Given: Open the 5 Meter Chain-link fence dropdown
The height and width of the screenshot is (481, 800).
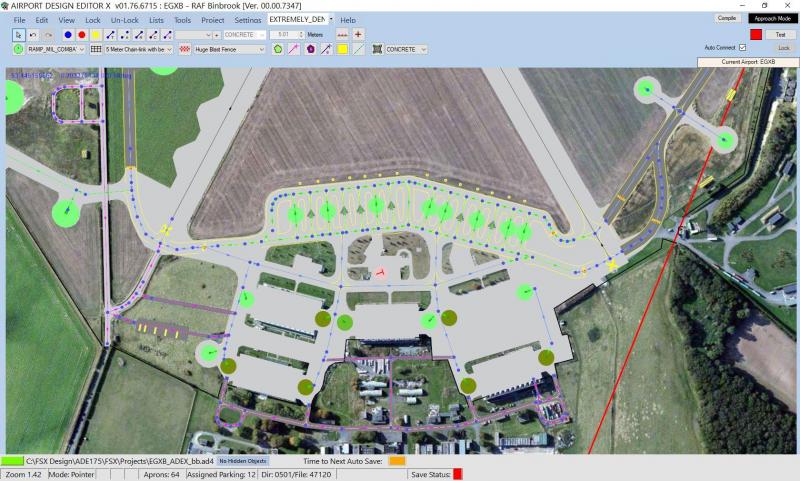Looking at the screenshot, I should point(140,48).
